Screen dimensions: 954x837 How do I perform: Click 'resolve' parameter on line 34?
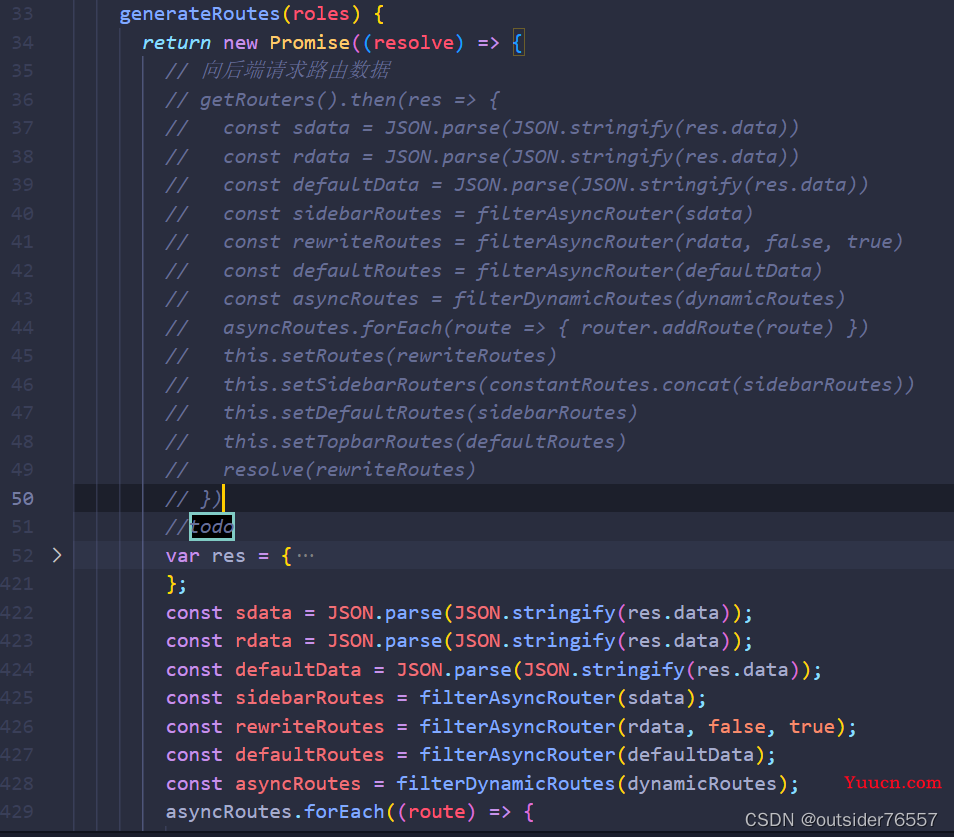pos(414,43)
